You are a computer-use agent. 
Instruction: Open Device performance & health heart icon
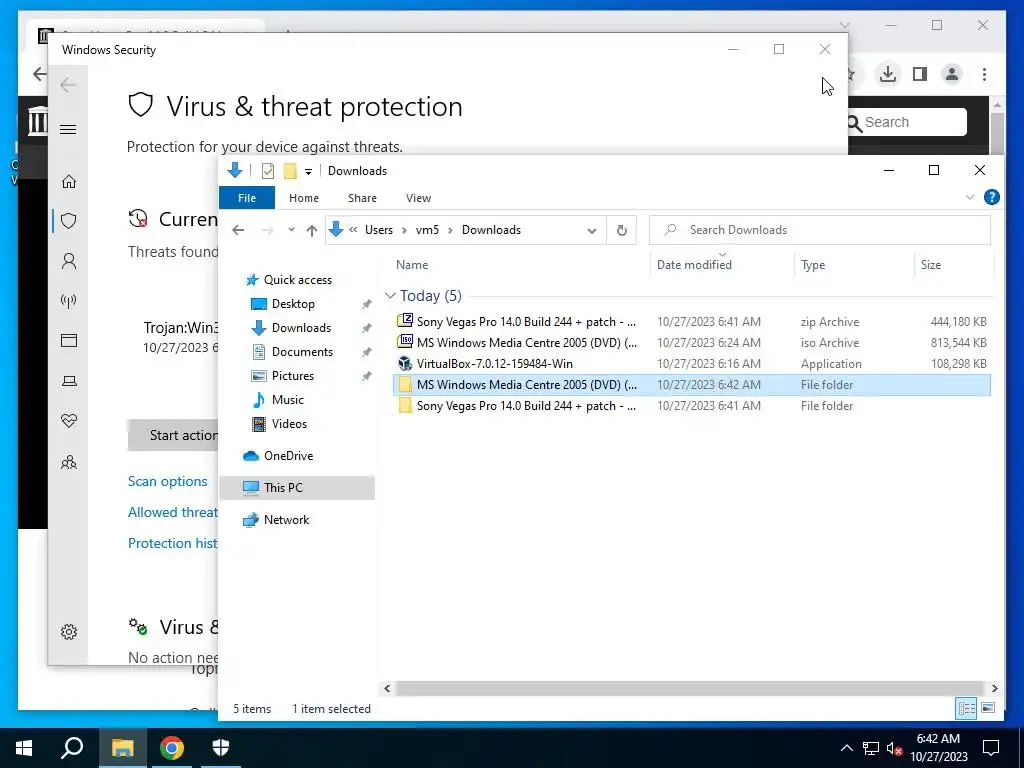point(69,421)
